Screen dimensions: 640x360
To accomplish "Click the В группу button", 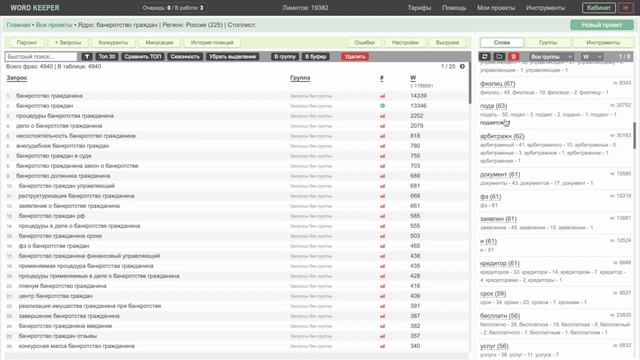I will (x=284, y=57).
